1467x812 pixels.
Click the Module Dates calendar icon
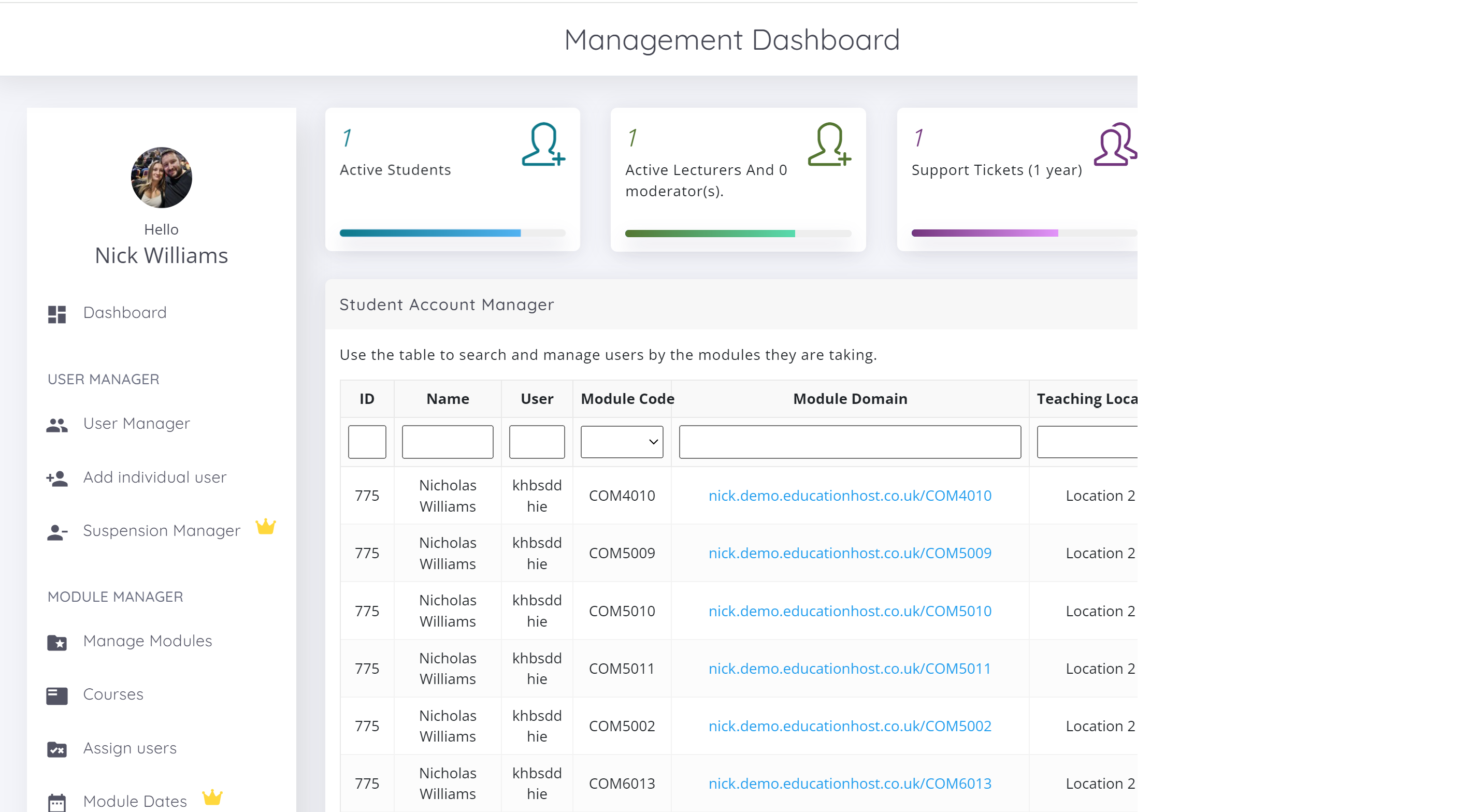point(57,802)
